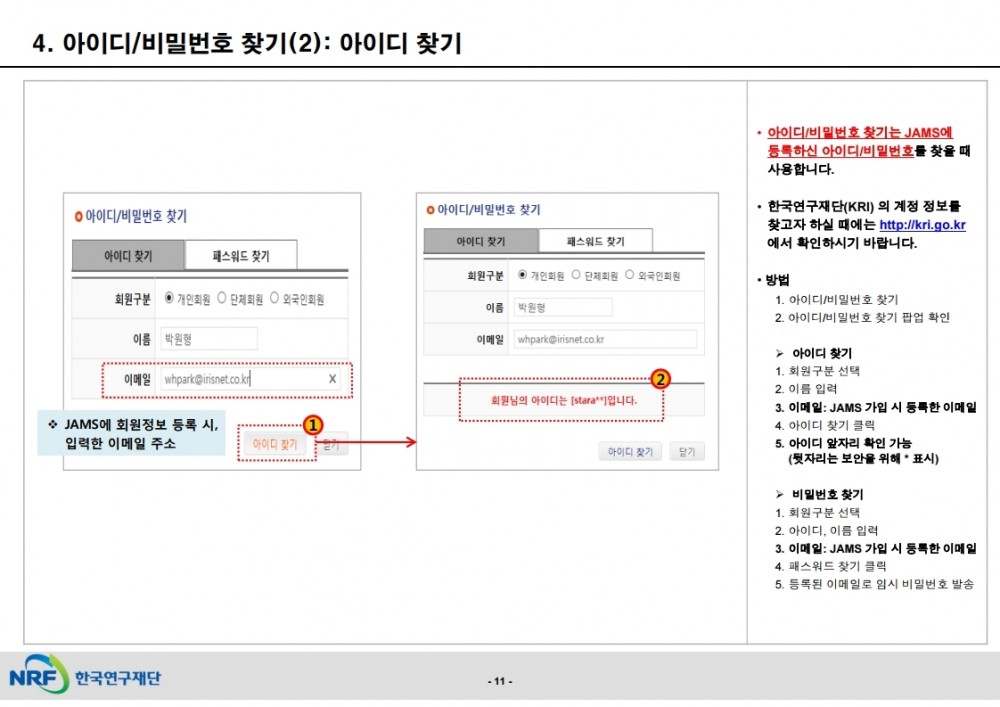Click 닫기 button in right popup
Screen dimensions: 1000x707
click(x=687, y=451)
